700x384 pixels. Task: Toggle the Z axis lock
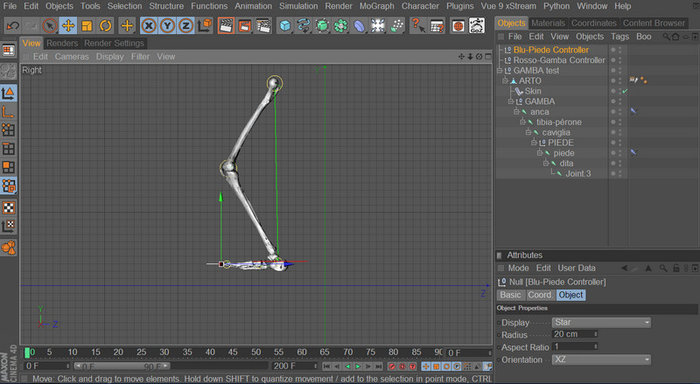click(186, 26)
